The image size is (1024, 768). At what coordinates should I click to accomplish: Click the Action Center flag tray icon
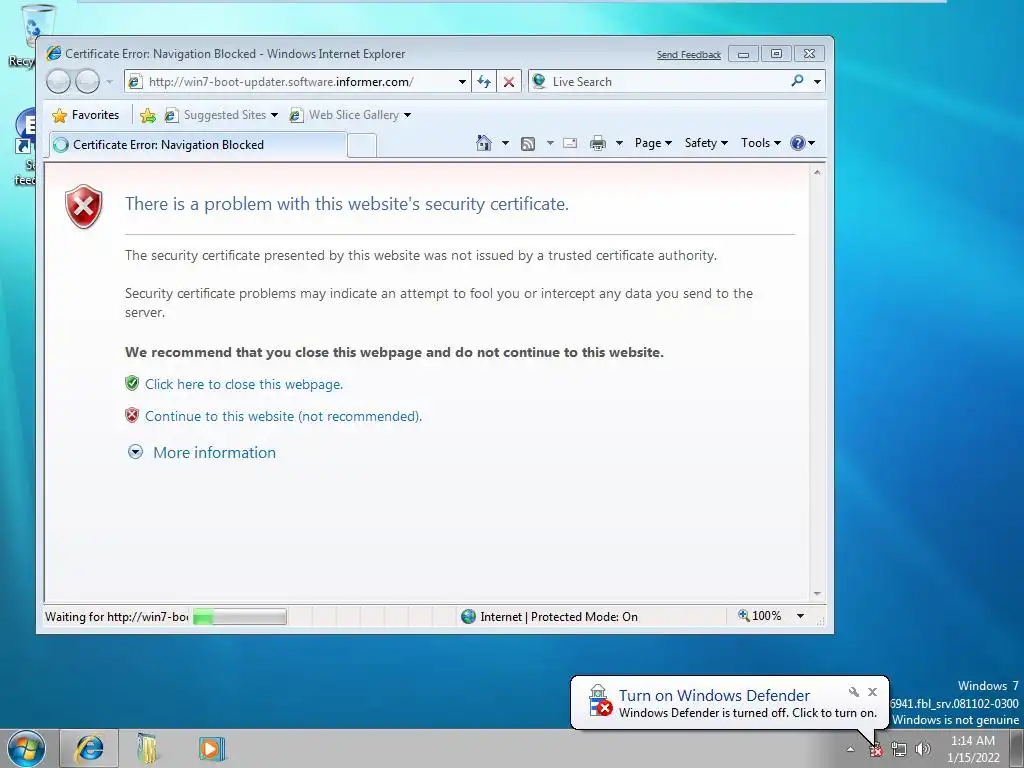pos(876,750)
